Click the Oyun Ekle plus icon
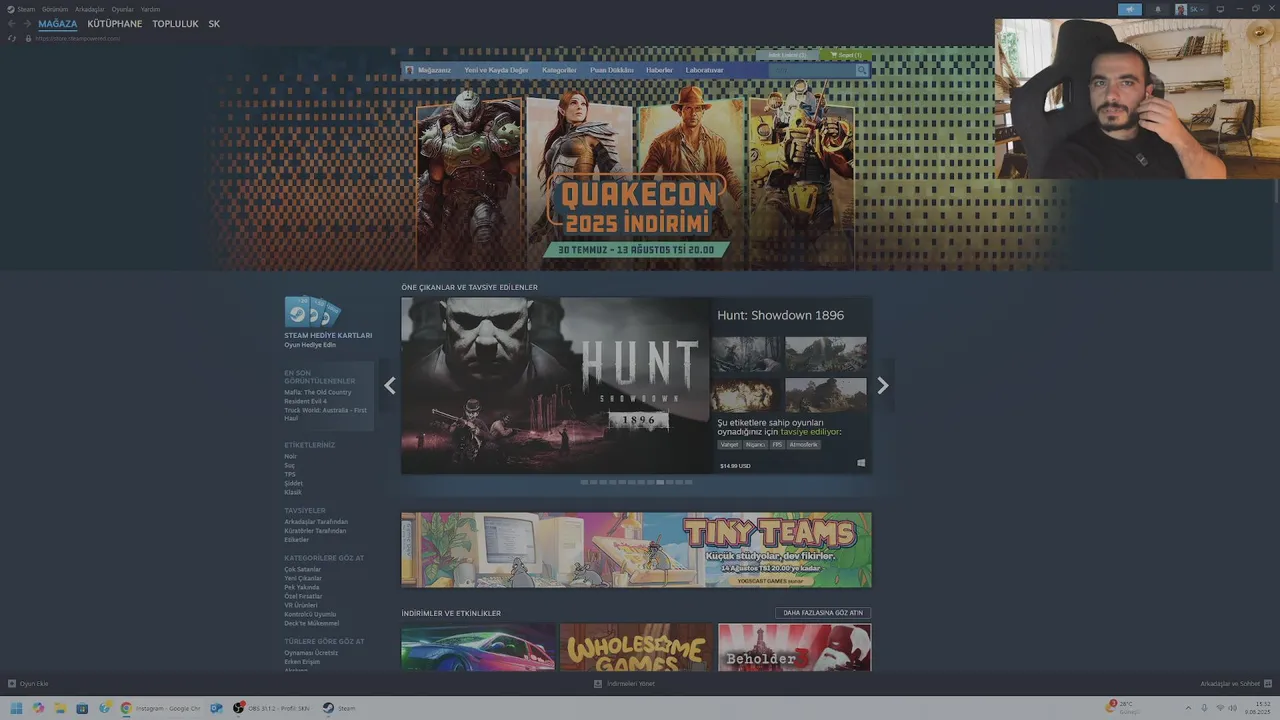1280x720 pixels. [x=12, y=684]
